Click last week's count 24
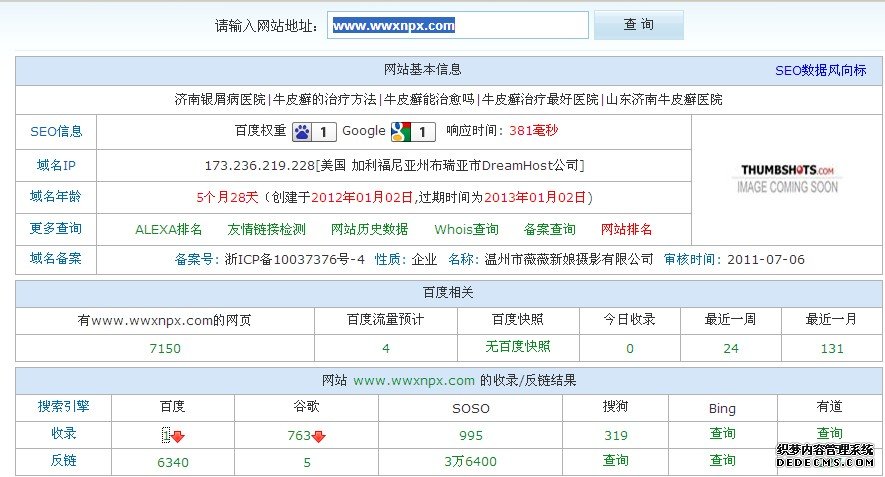 731,349
